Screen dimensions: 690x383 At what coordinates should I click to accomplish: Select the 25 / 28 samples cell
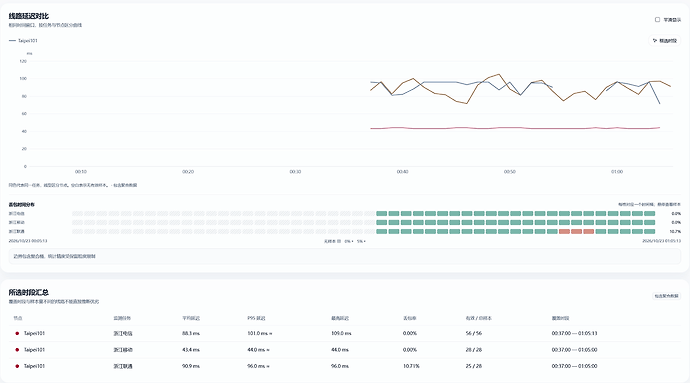point(473,366)
